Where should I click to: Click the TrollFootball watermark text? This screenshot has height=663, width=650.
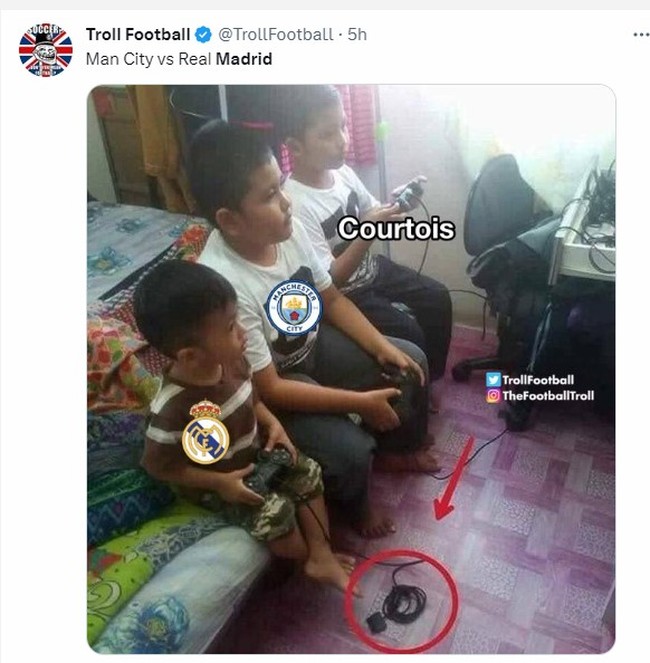[538, 380]
